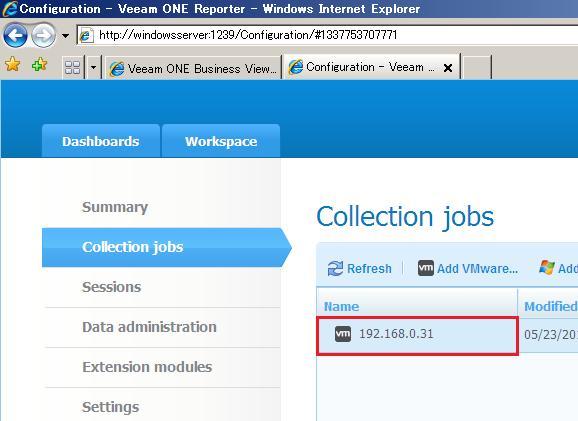The height and width of the screenshot is (421, 578).
Task: Open the recent pages dropdown arrow
Action: [x=65, y=36]
